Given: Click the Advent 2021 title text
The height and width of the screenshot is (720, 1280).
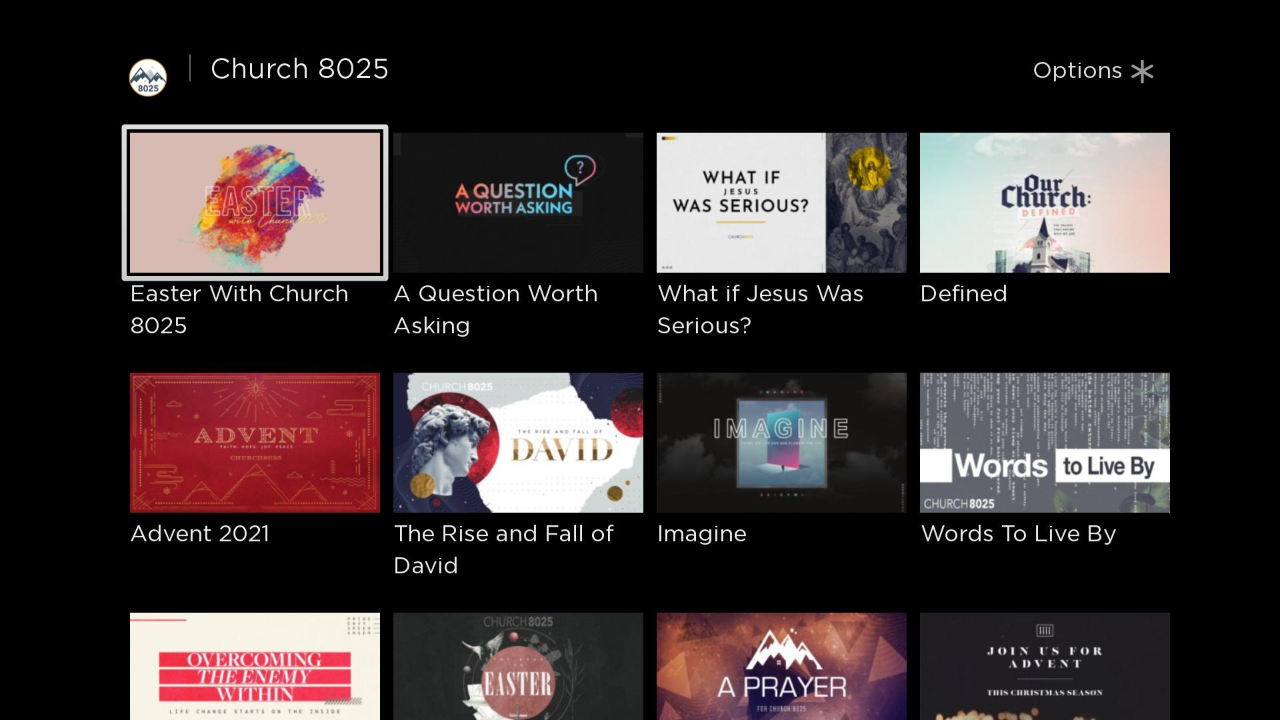Looking at the screenshot, I should pos(200,533).
